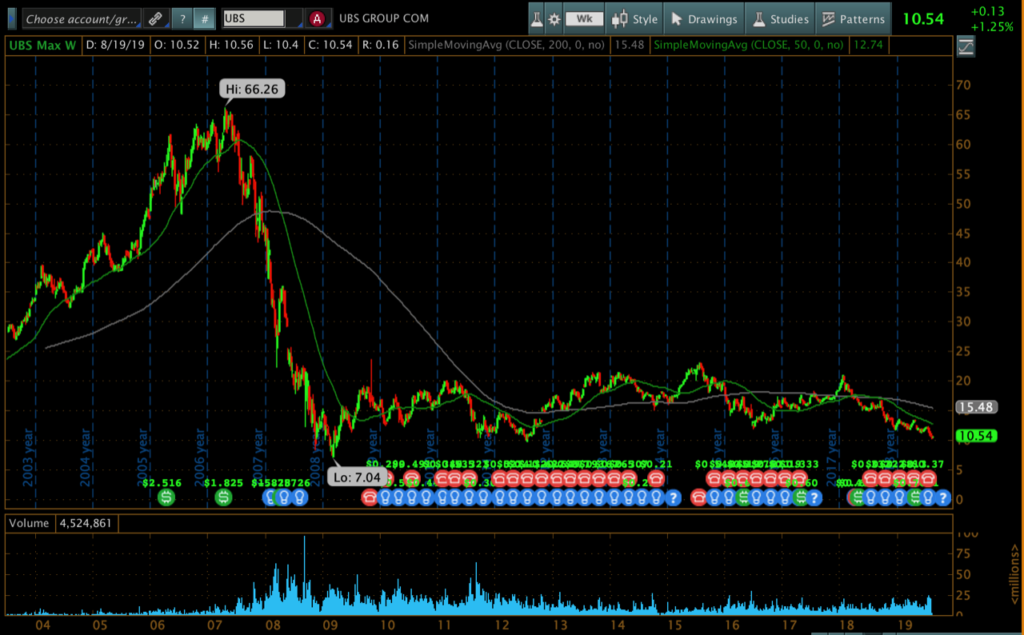Click the chain link icon
1024x635 pixels.
pyautogui.click(x=155, y=19)
